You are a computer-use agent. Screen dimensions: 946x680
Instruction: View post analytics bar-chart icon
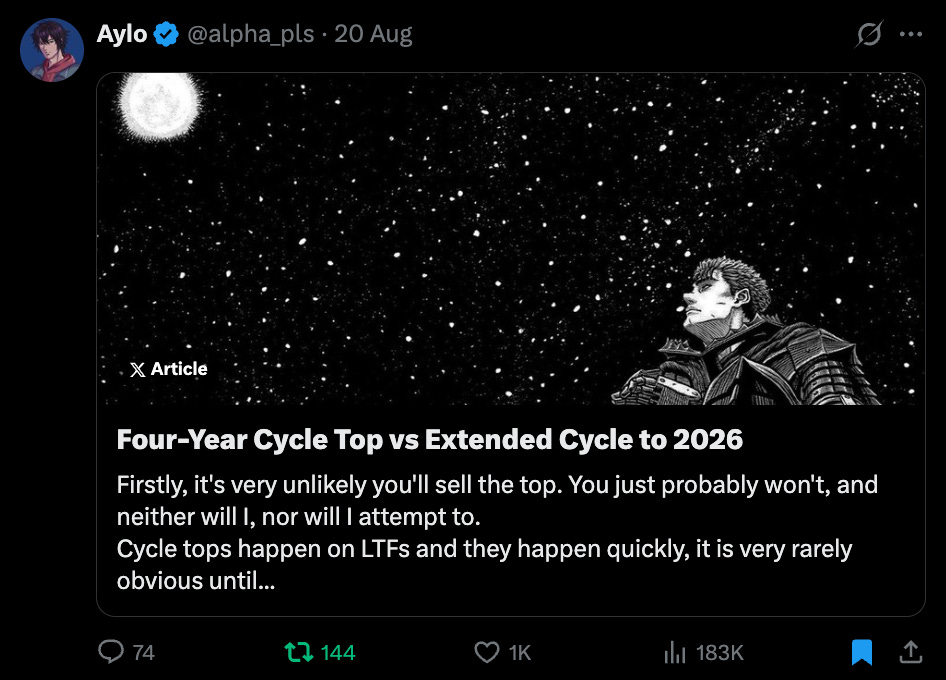click(674, 653)
